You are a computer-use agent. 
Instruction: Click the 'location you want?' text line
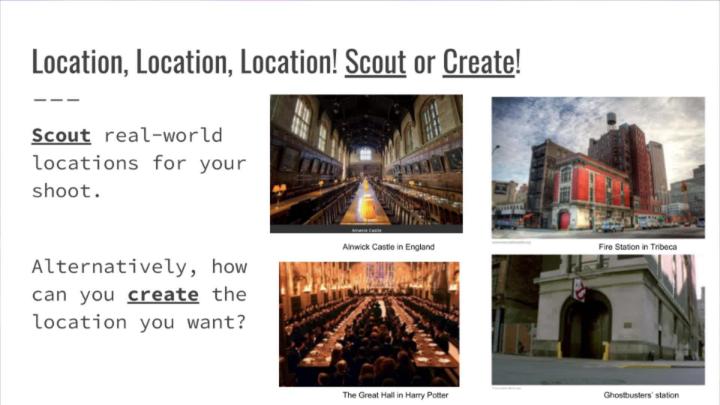(x=139, y=322)
